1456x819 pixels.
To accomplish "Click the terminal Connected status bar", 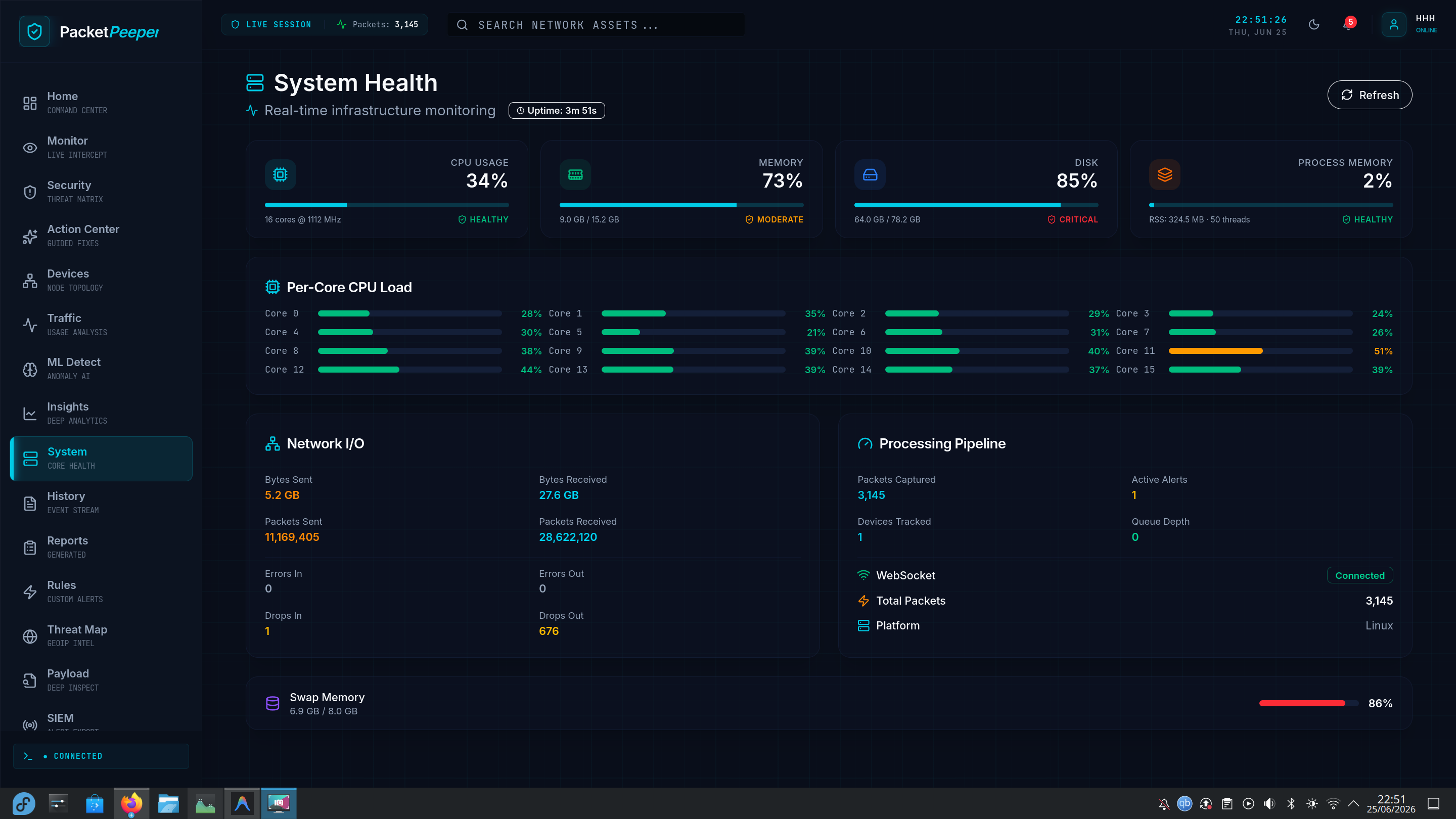I will [101, 756].
